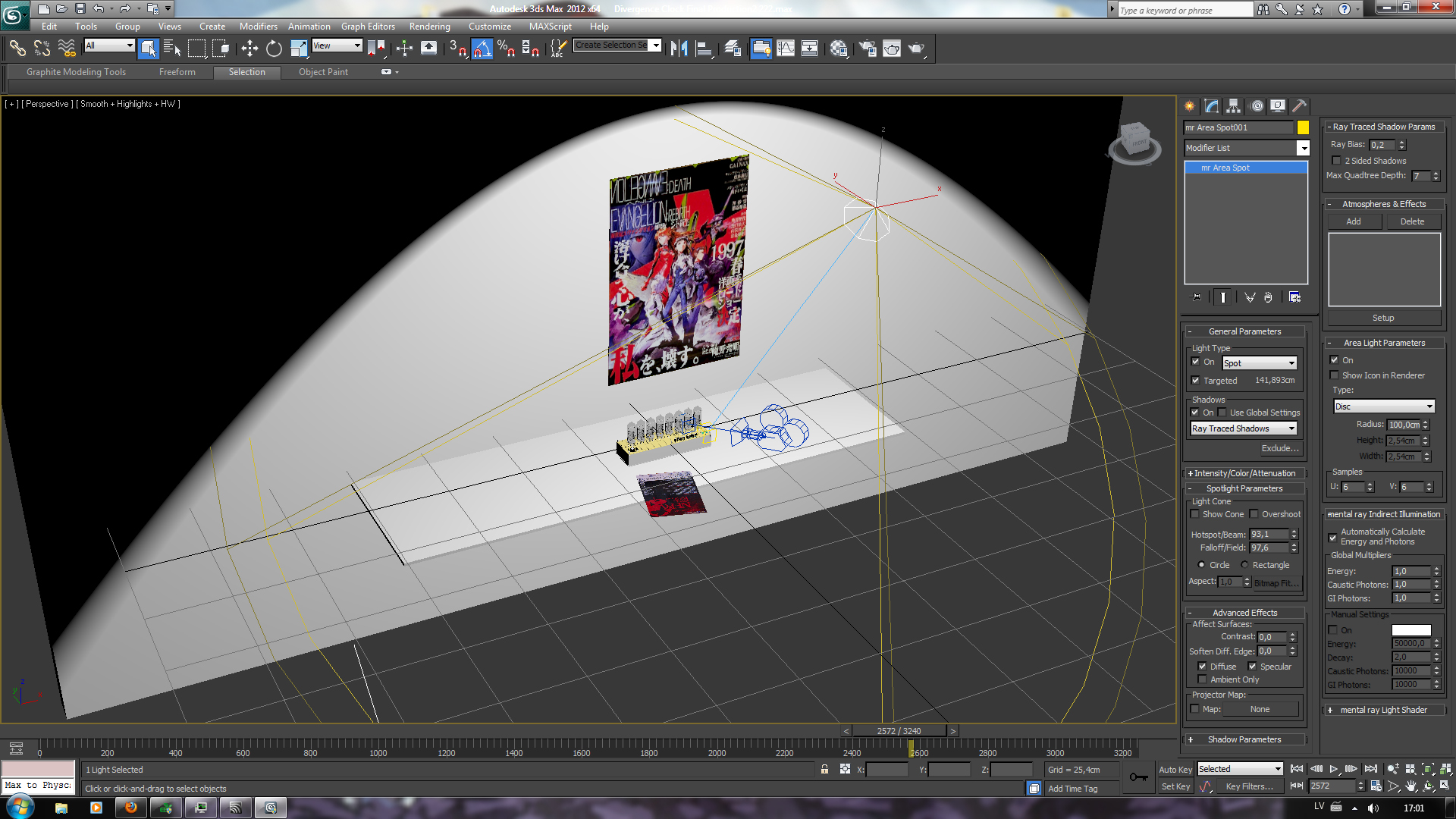1456x819 pixels.
Task: Enable the 2 Sided Shadows checkbox
Action: pos(1337,161)
